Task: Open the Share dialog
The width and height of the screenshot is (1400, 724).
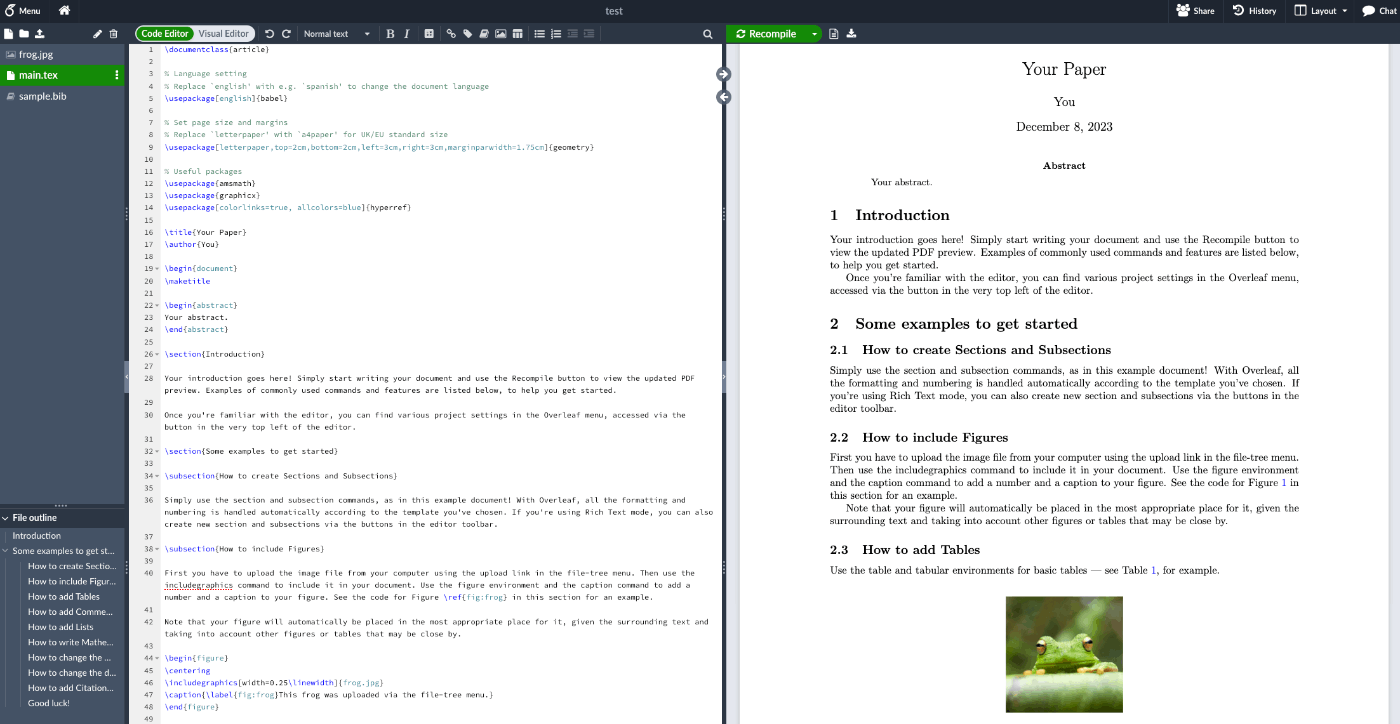Action: (x=1196, y=11)
